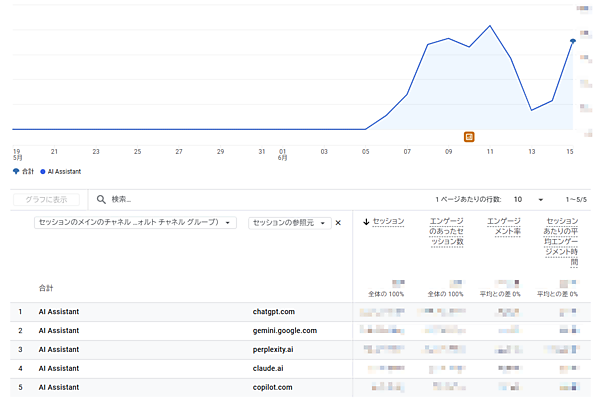Click the 検索 search input field

121,199
